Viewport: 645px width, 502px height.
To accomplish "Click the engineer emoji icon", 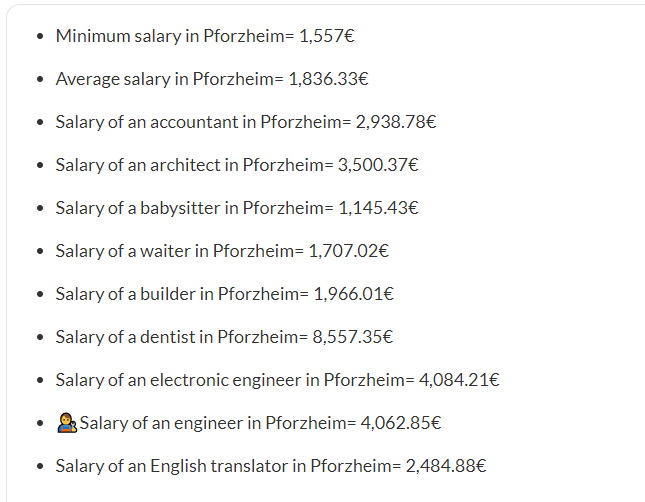I will pyautogui.click(x=66, y=423).
